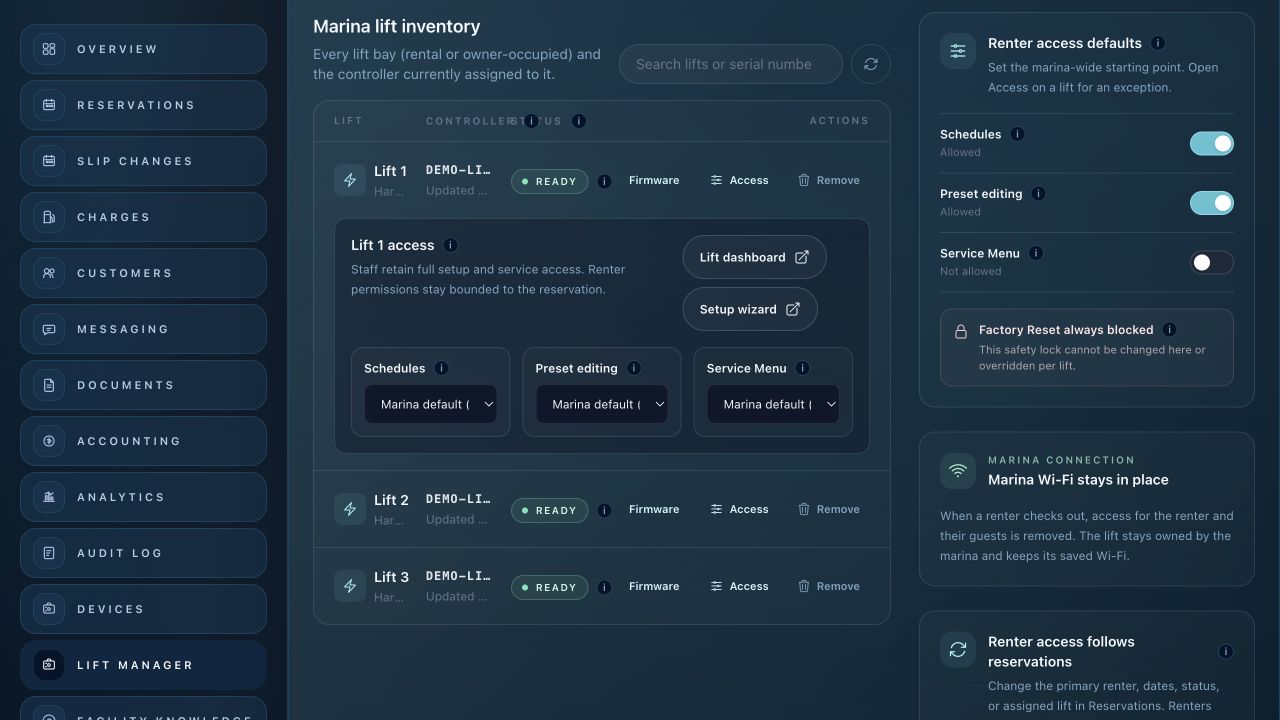Disable the Schedules renter access toggle

click(x=1211, y=143)
